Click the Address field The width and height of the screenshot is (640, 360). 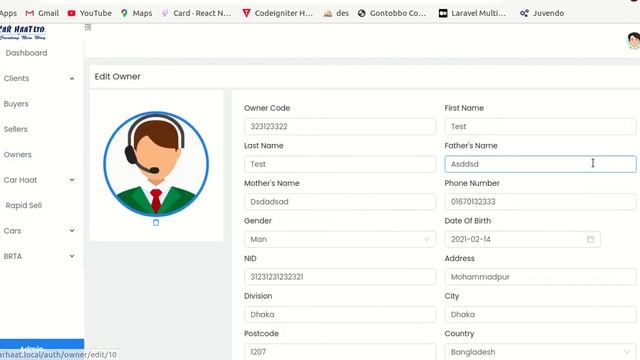(x=540, y=277)
